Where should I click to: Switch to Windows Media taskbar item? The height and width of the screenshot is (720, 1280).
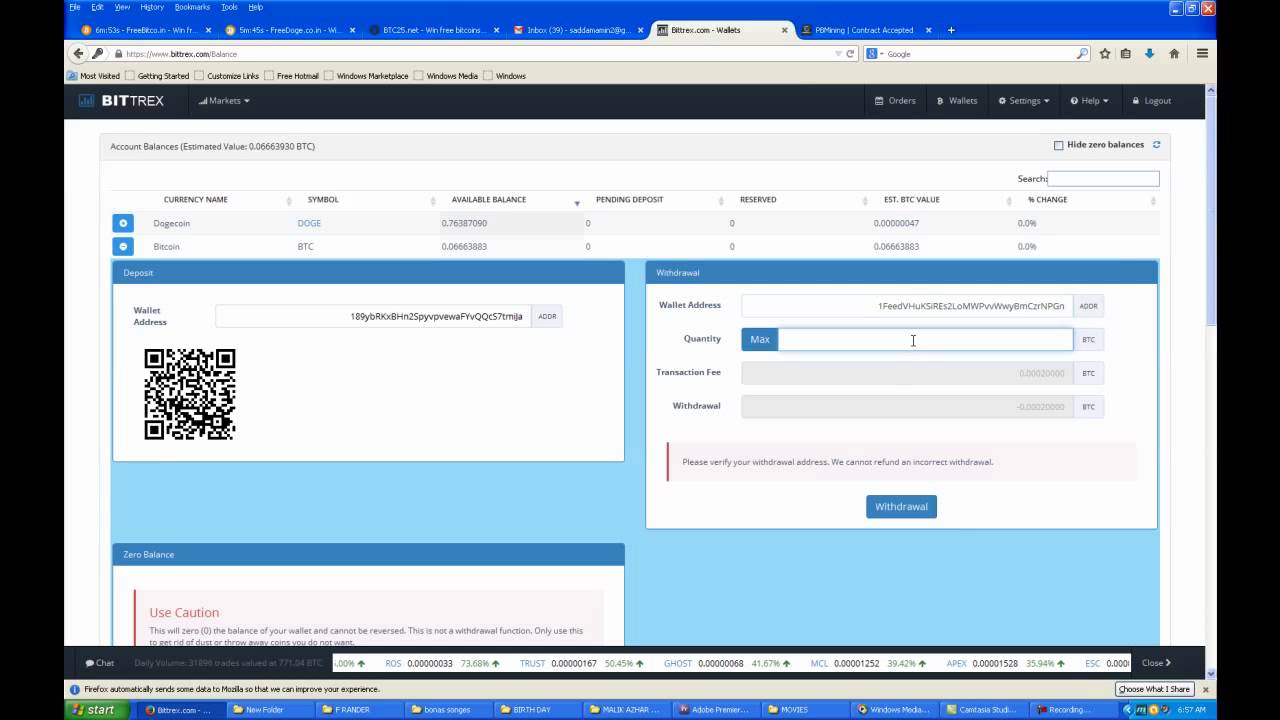tap(892, 710)
